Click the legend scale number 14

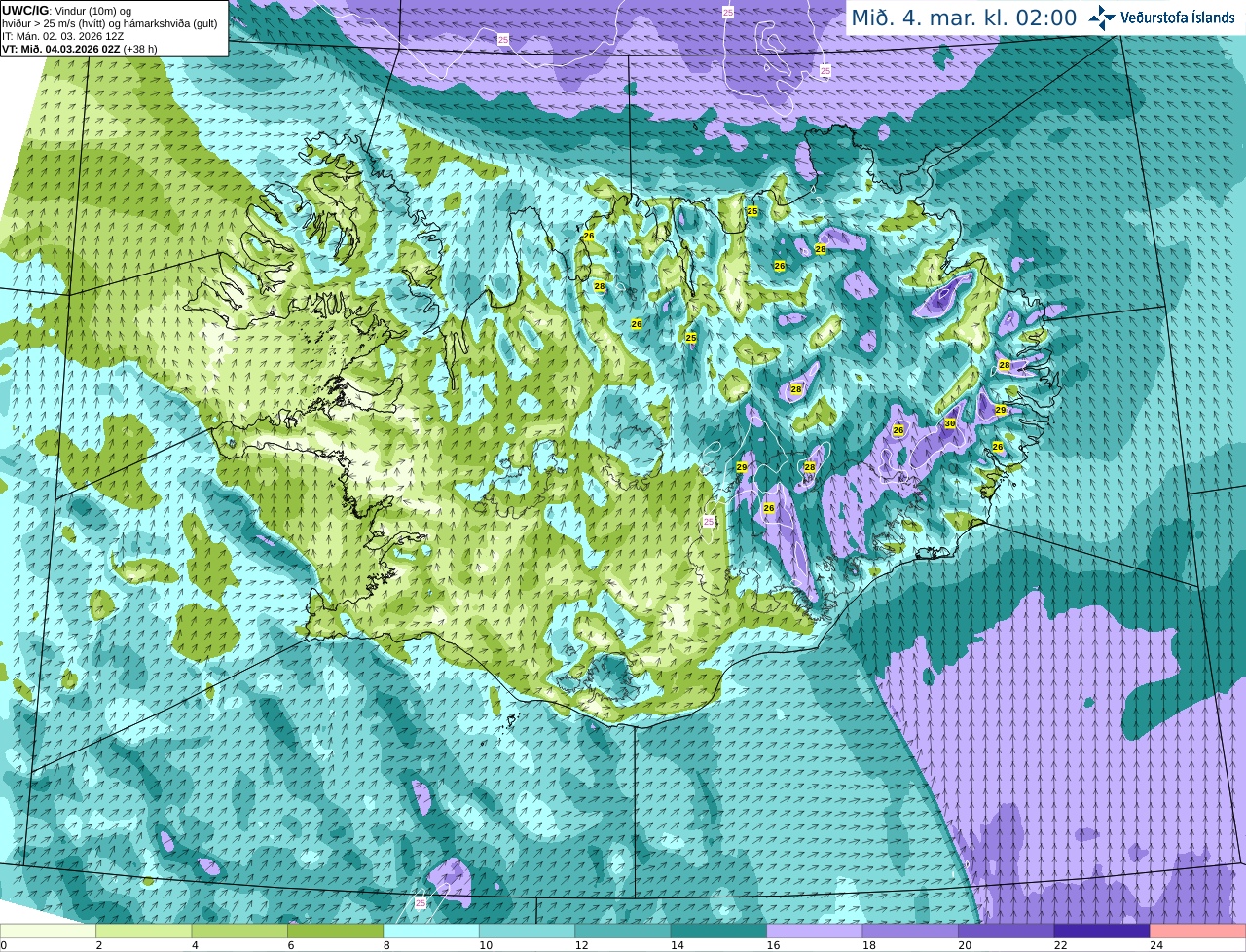coord(677,945)
